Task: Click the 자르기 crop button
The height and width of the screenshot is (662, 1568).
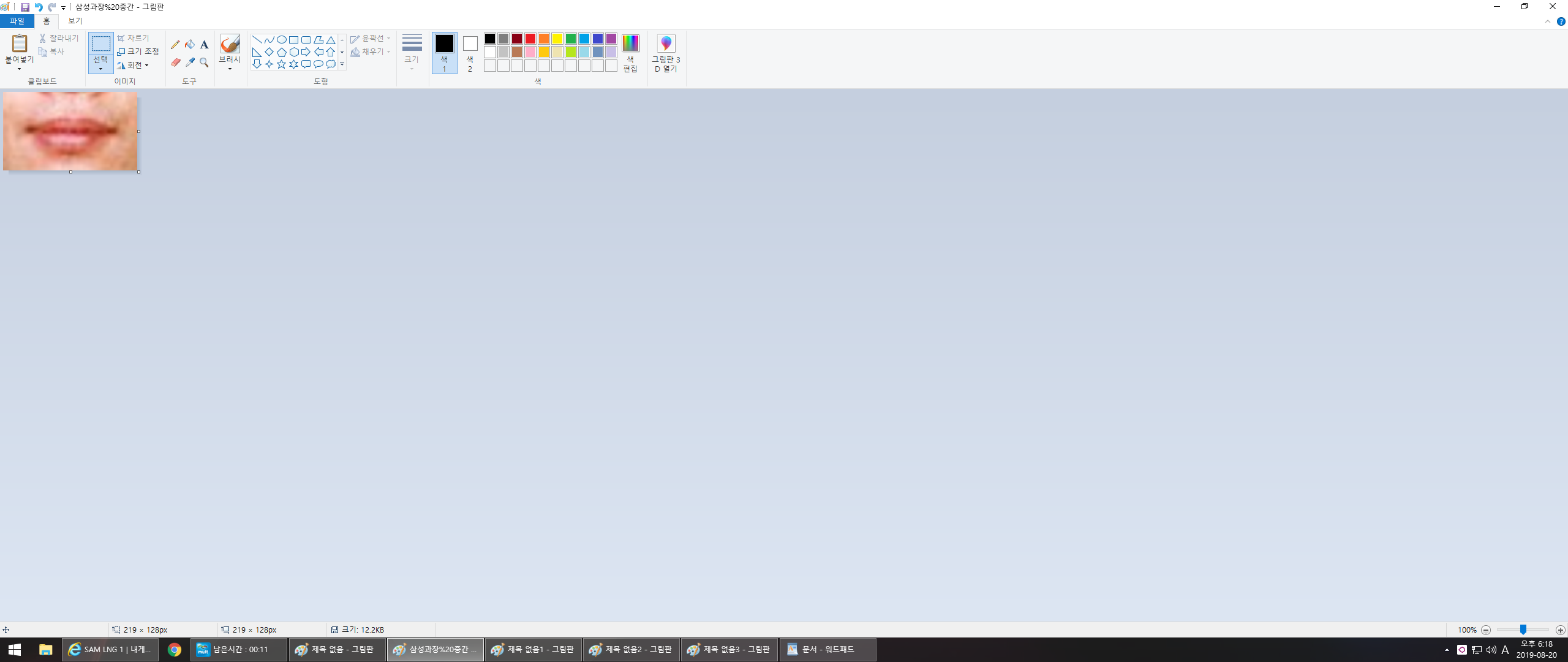Action: pos(134,38)
